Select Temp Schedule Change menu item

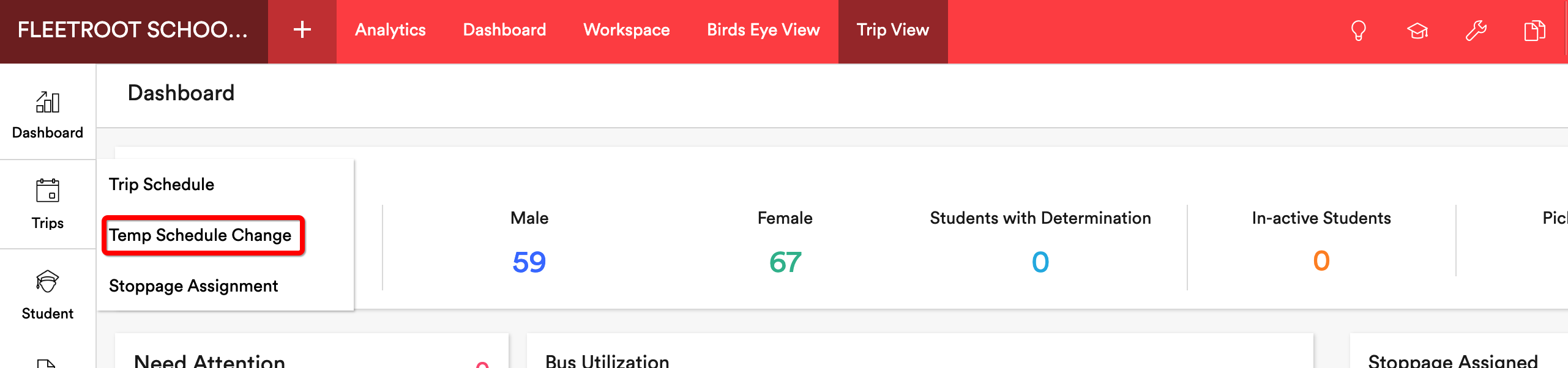(x=200, y=235)
